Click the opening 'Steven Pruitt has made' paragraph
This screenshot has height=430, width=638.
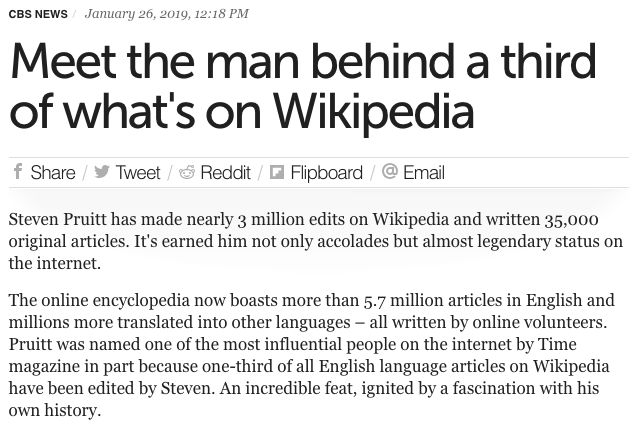[315, 241]
